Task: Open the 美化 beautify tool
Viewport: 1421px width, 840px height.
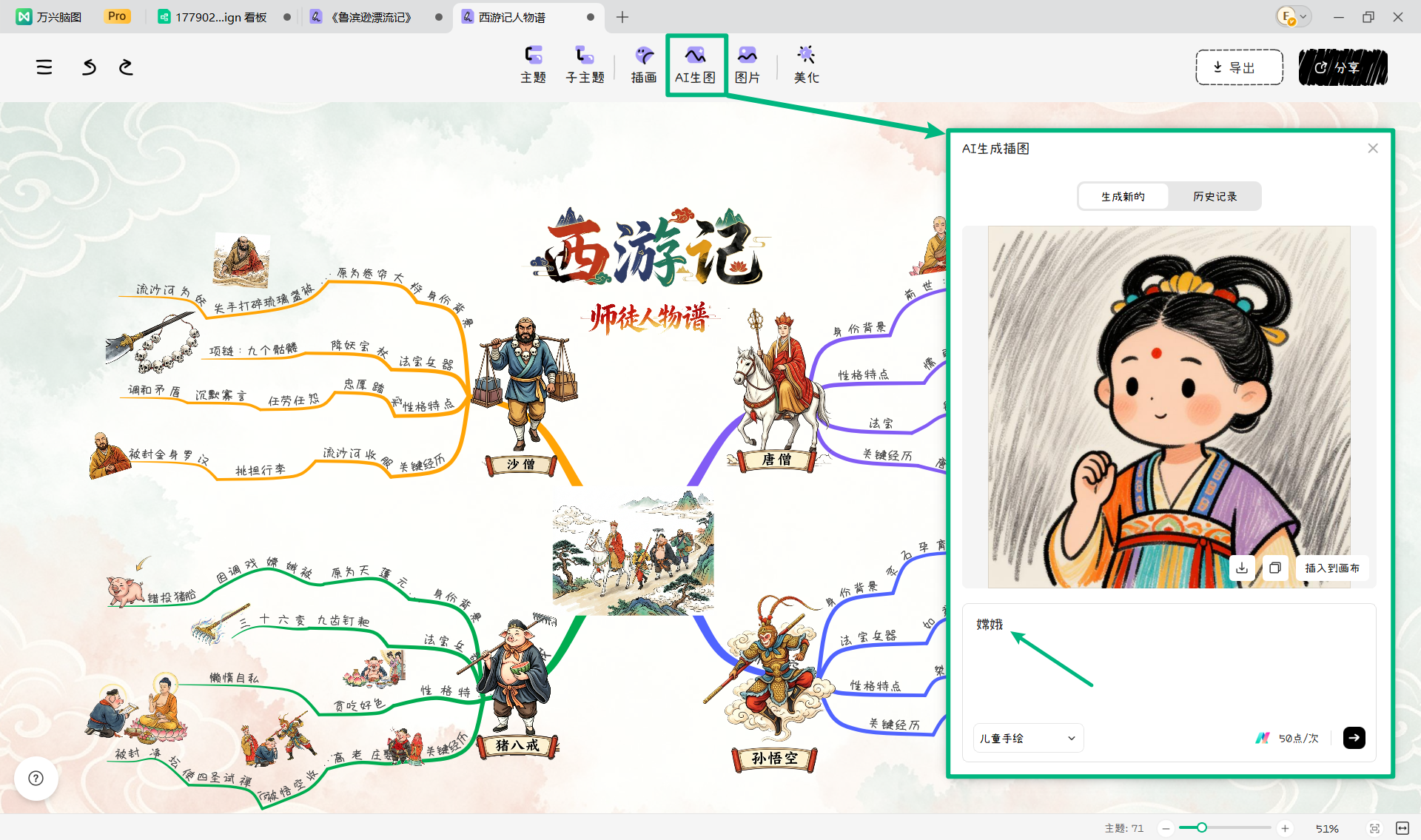Action: pos(807,65)
